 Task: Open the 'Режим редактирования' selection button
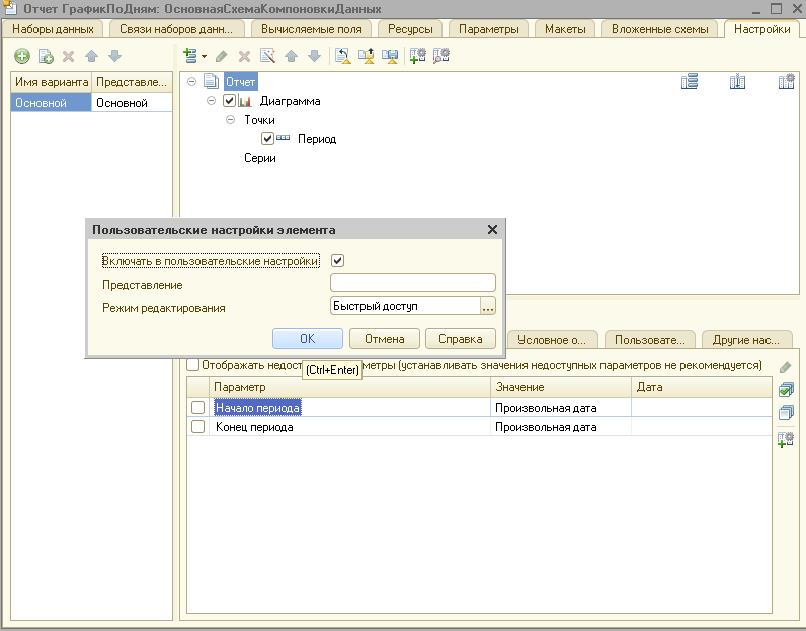tap(488, 307)
